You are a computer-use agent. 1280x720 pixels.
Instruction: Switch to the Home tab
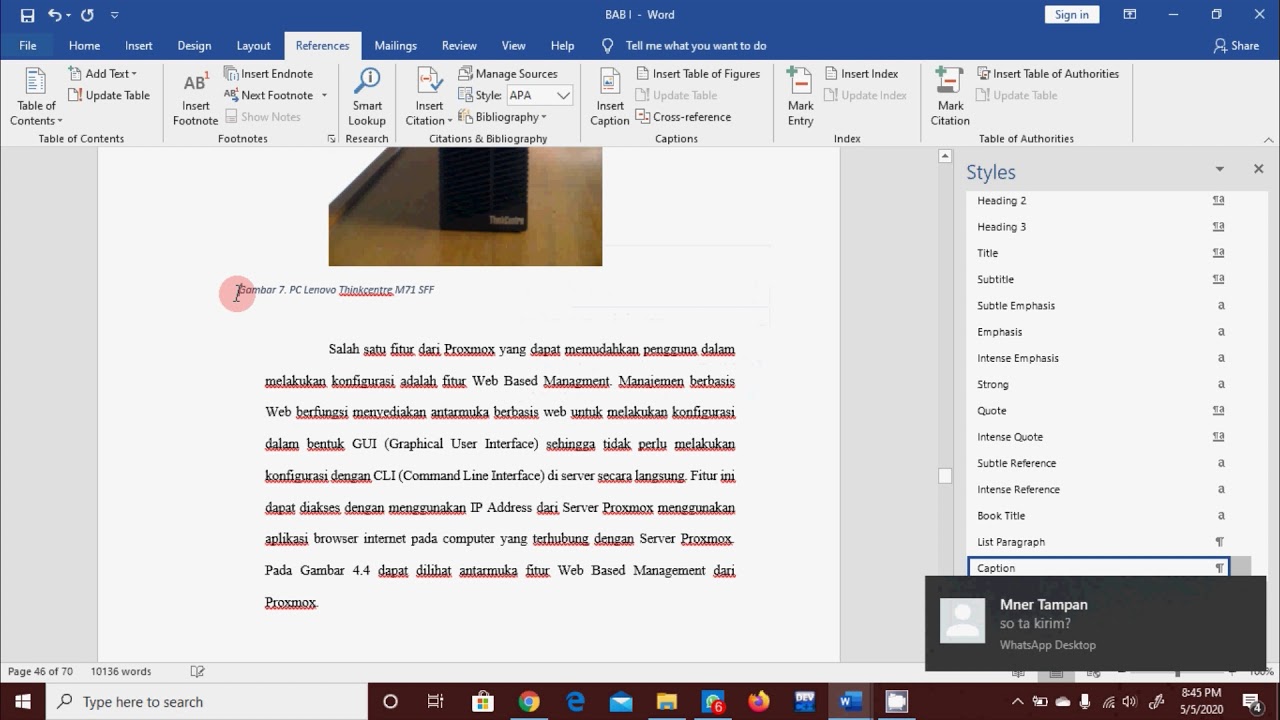click(84, 45)
